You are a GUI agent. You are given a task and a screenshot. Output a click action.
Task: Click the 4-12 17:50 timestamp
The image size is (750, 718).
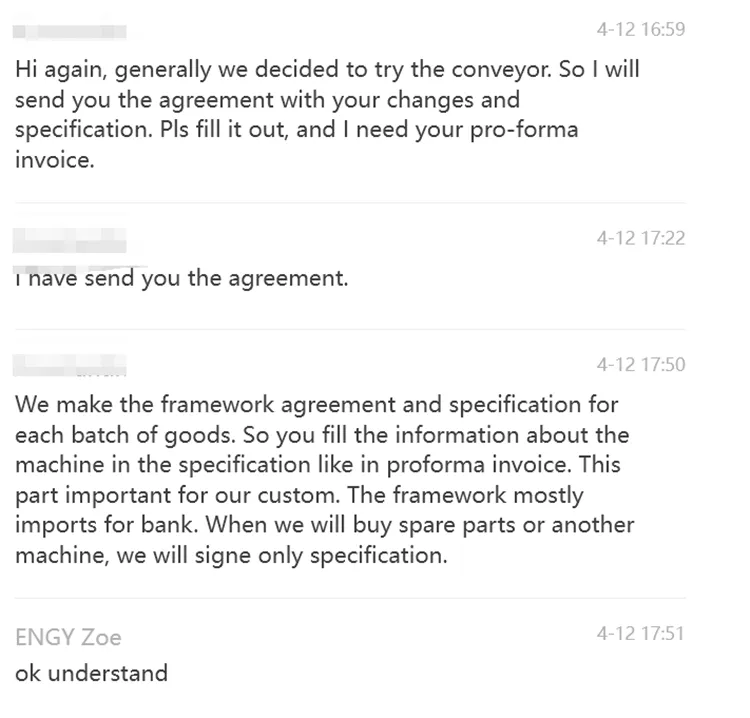point(640,365)
